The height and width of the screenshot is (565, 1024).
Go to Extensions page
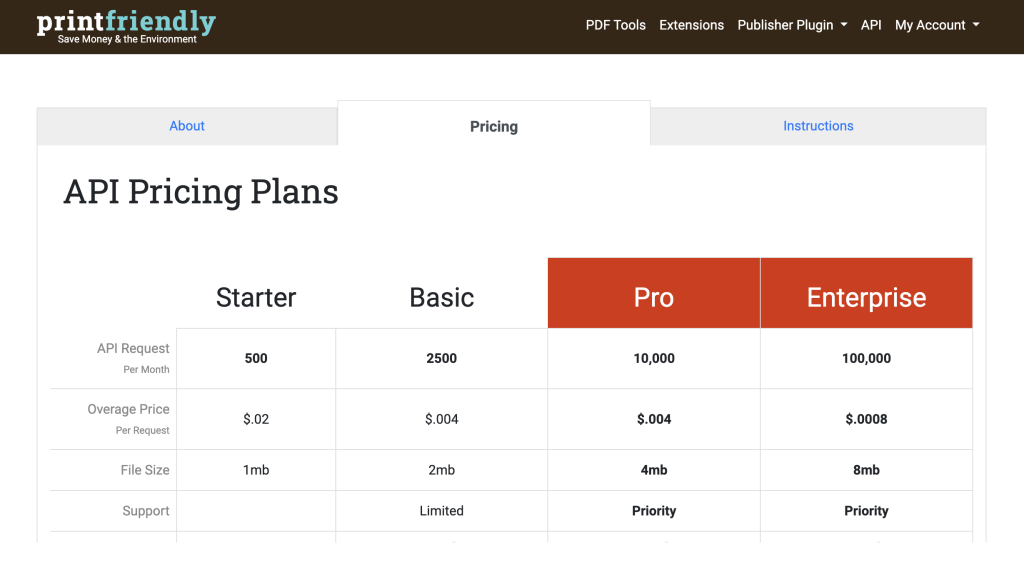(x=691, y=25)
